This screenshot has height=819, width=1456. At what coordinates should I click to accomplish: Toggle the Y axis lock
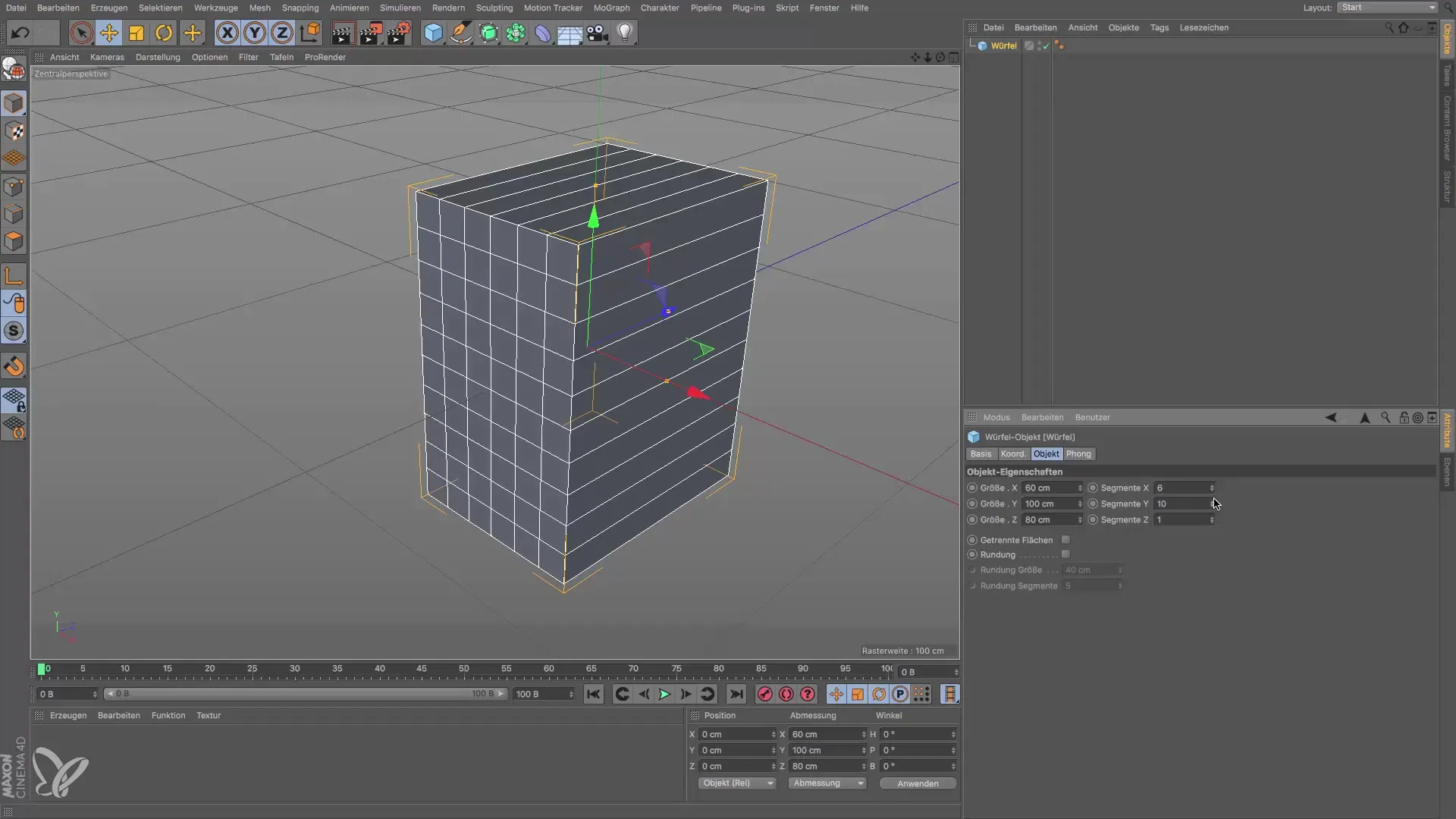pyautogui.click(x=255, y=33)
